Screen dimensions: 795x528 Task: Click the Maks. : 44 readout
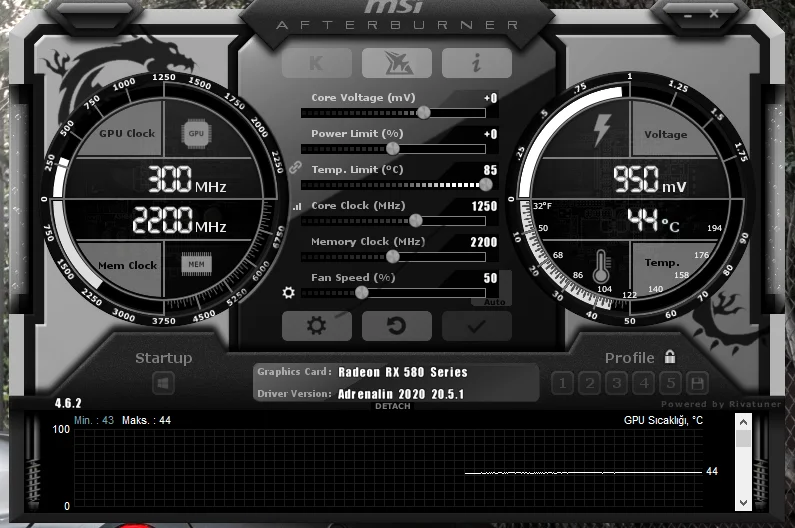pos(147,420)
